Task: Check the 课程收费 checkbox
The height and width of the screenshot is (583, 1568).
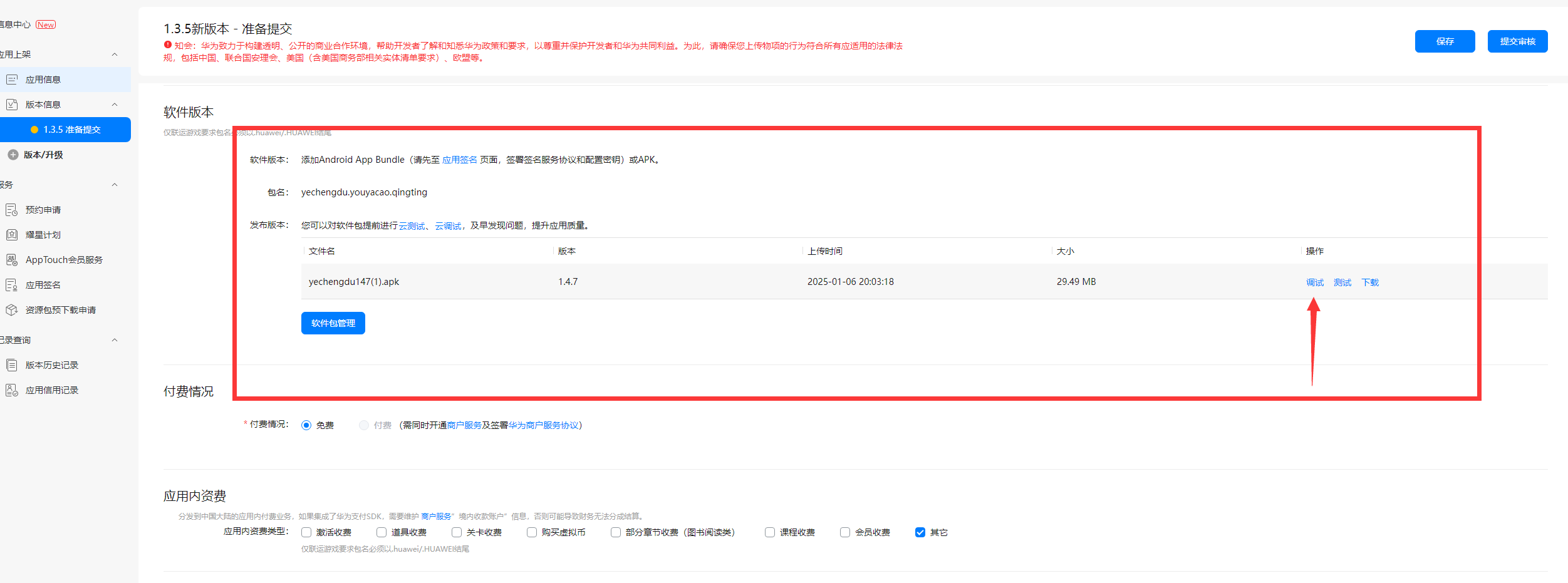Action: pyautogui.click(x=770, y=532)
